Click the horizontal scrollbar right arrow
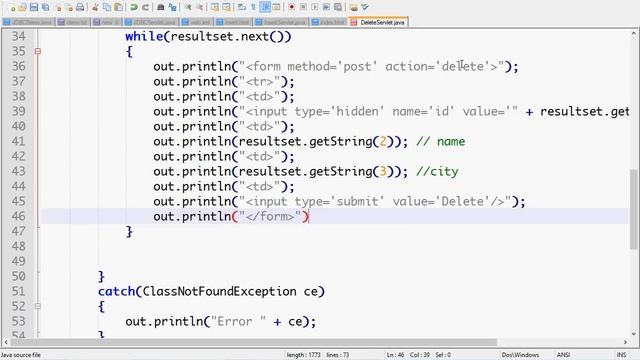 point(625,342)
